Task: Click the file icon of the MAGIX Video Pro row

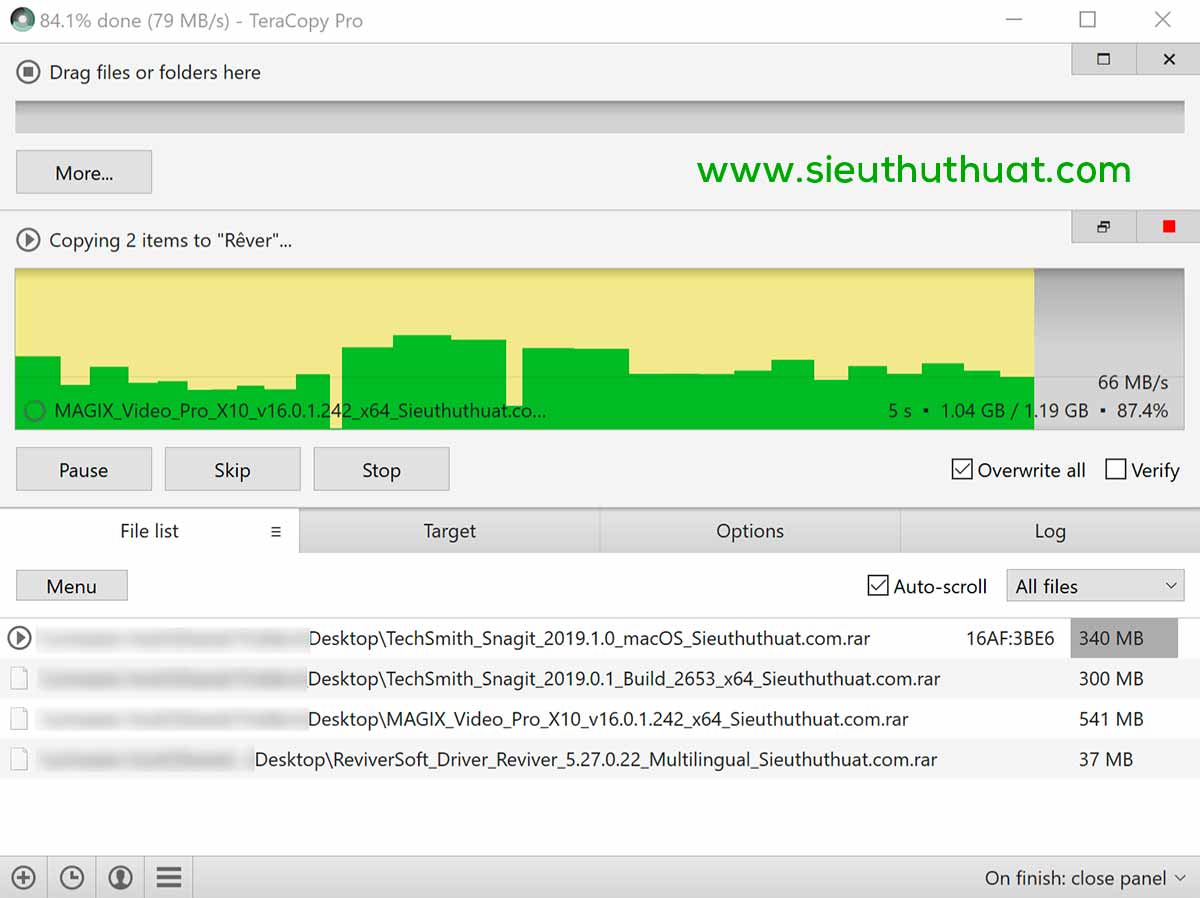Action: click(19, 719)
